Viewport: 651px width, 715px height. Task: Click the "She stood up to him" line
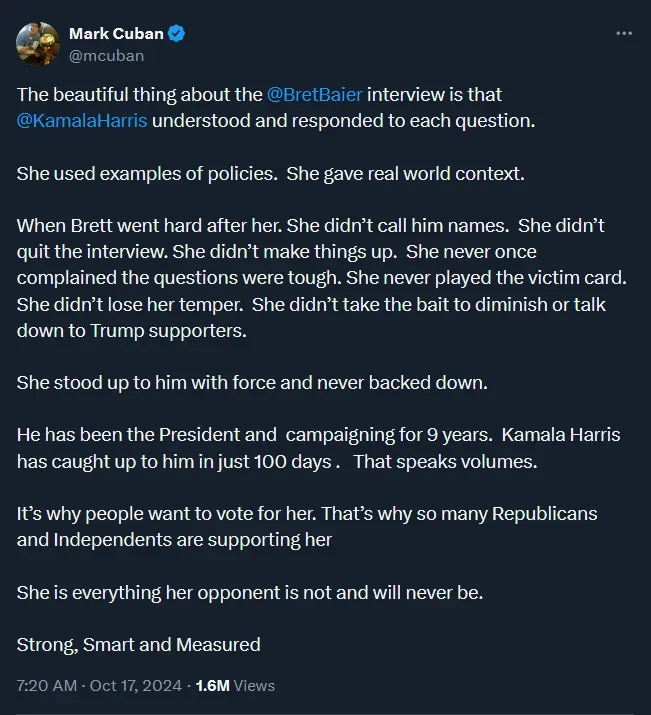click(251, 383)
